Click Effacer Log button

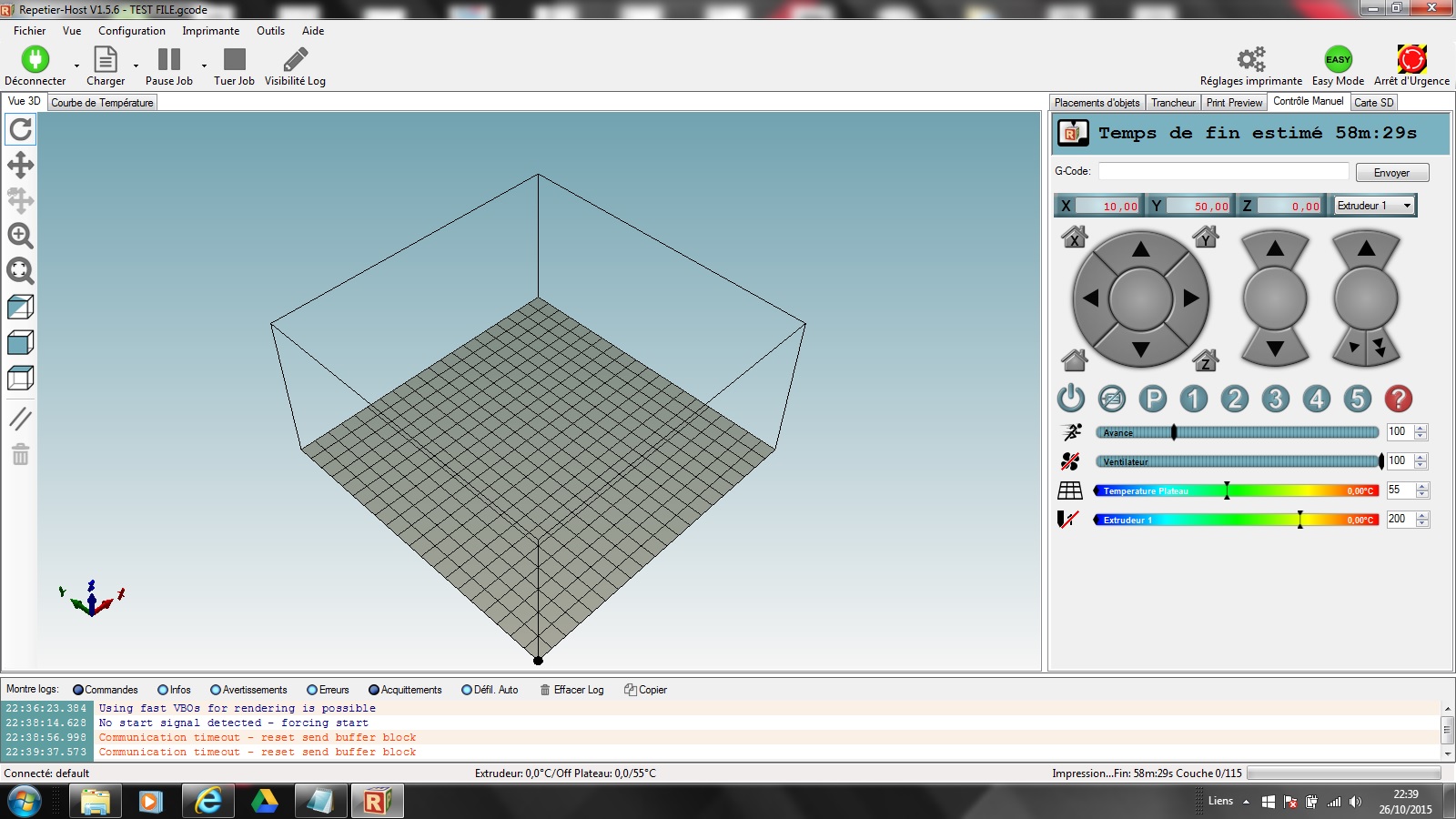[571, 690]
